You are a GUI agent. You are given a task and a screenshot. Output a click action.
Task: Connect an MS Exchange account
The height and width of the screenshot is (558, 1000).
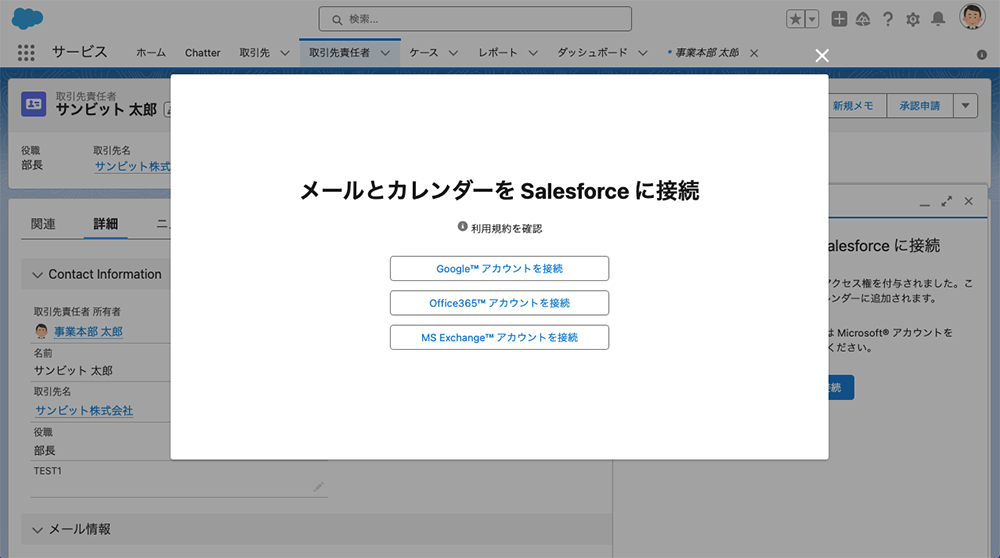tap(499, 337)
